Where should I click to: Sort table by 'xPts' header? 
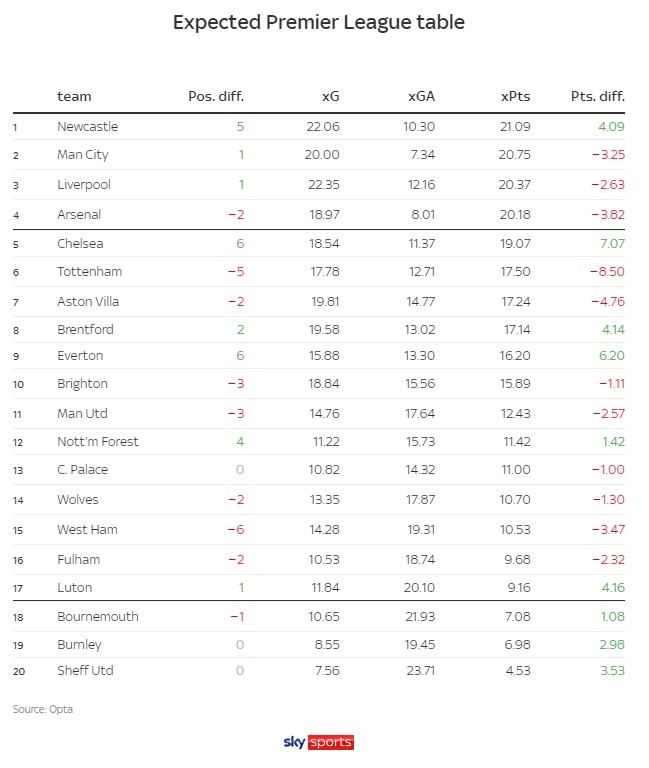click(515, 97)
